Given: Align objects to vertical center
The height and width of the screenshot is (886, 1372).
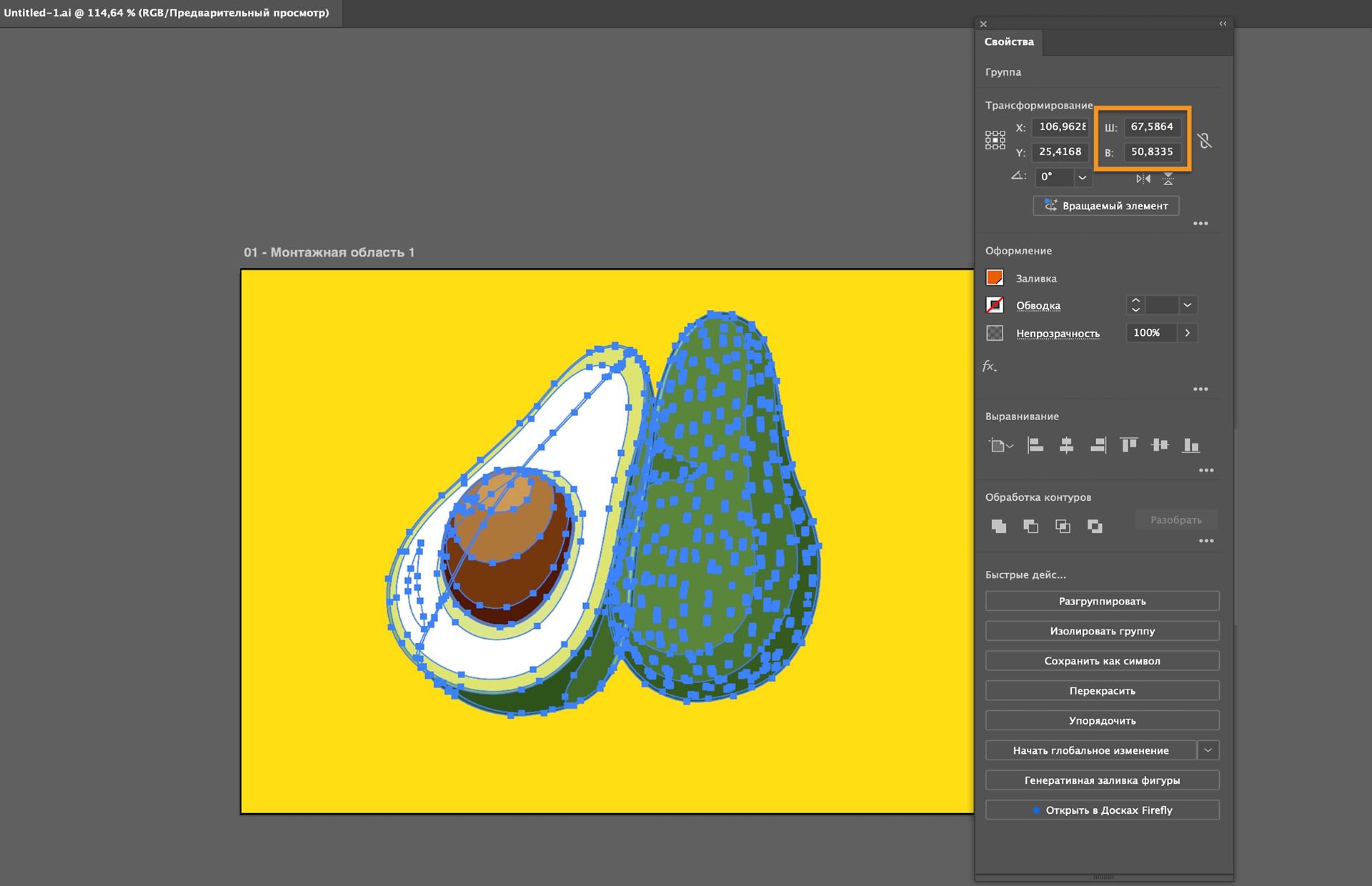Looking at the screenshot, I should (1160, 446).
